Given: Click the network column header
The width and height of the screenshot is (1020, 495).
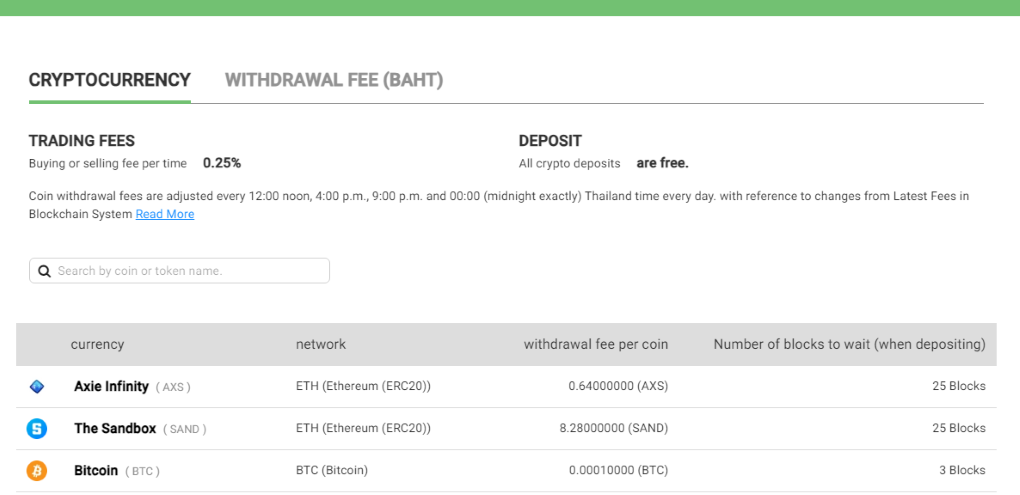Looking at the screenshot, I should click(x=321, y=344).
